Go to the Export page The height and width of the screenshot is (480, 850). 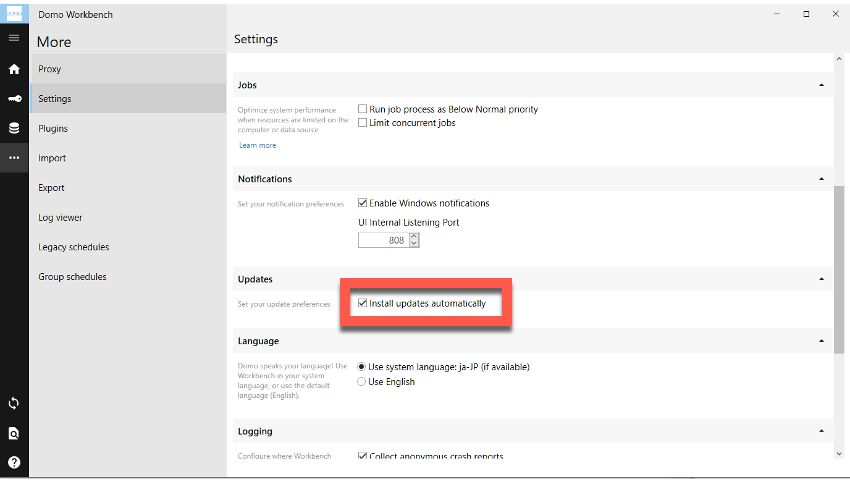click(128, 188)
